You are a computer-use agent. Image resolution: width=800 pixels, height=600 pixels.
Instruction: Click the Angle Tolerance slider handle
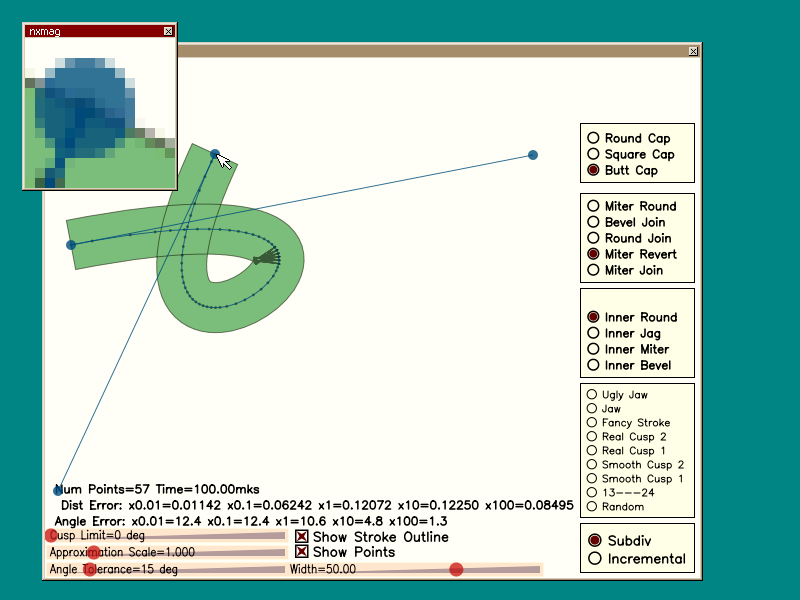point(90,569)
